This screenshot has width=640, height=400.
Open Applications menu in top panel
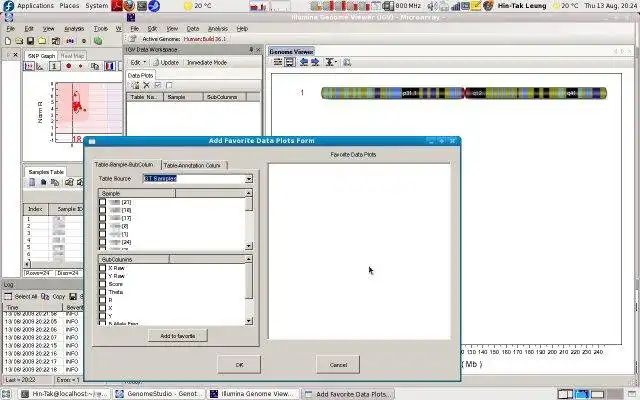[36, 6]
